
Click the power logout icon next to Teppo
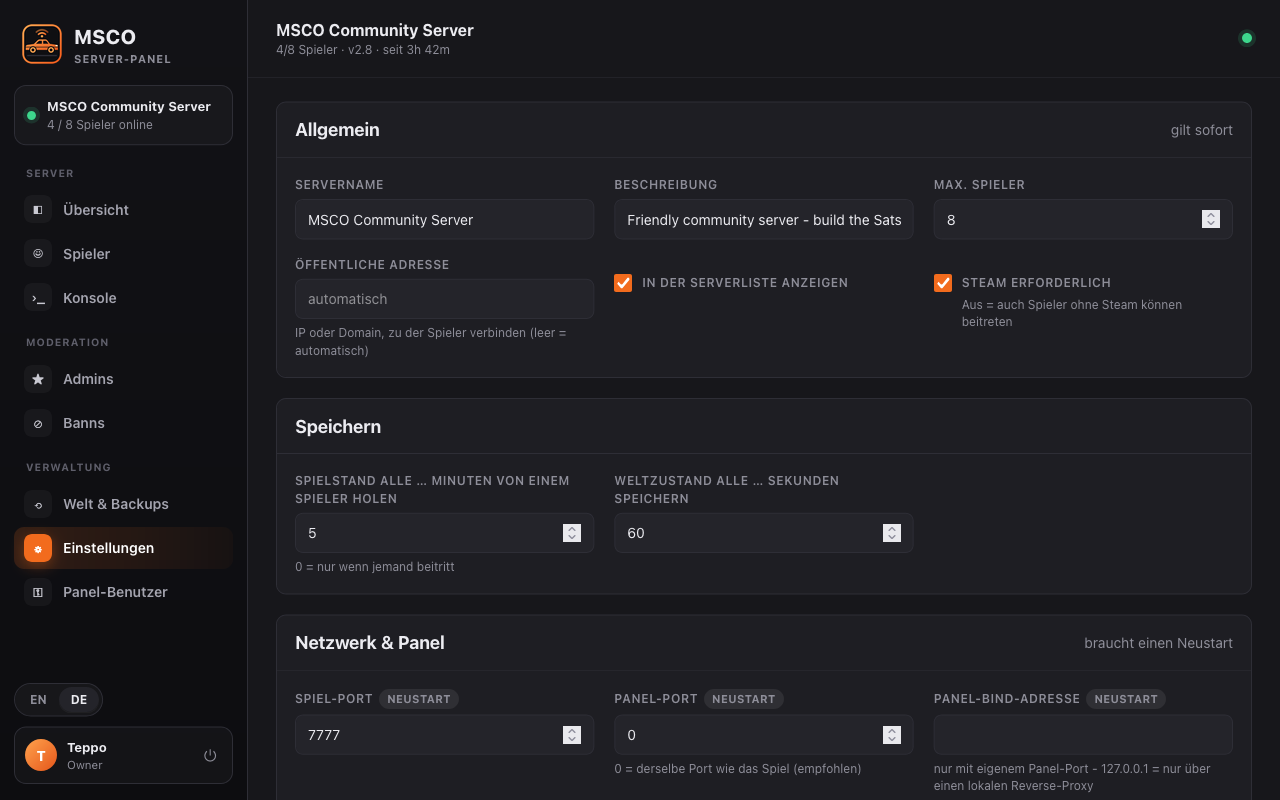click(210, 755)
